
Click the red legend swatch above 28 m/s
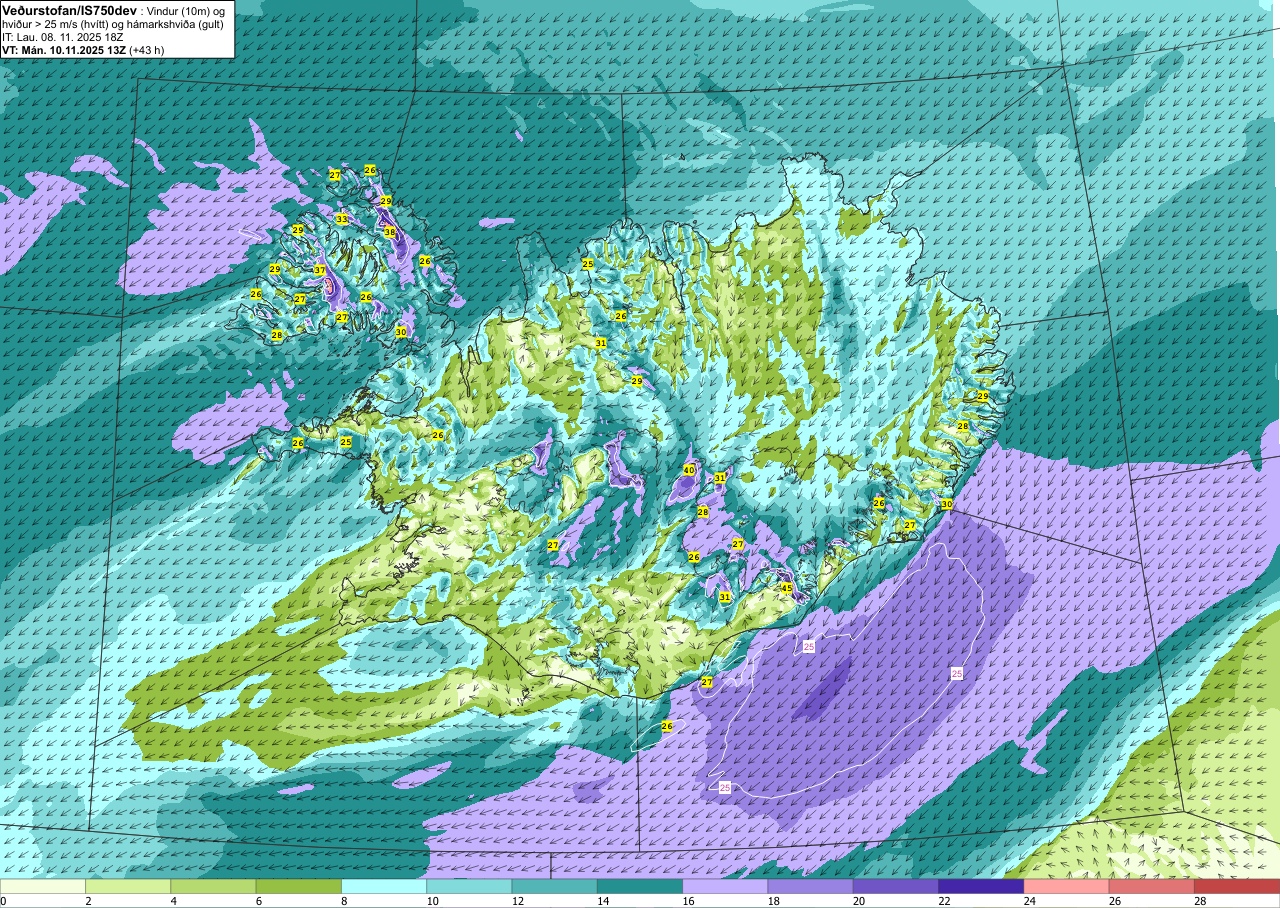tap(1236, 886)
